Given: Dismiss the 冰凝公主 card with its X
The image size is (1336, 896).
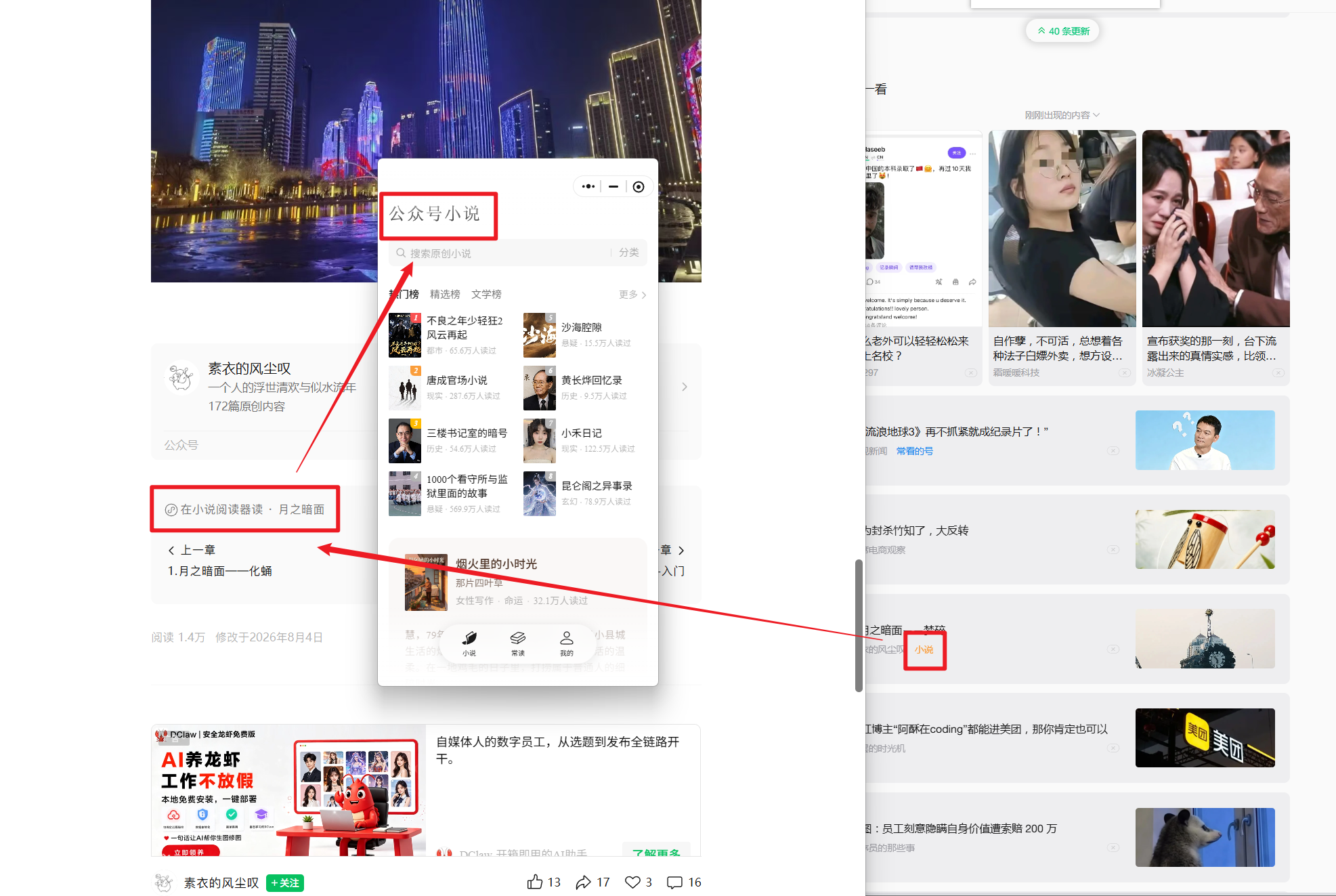Looking at the screenshot, I should click(x=1278, y=373).
